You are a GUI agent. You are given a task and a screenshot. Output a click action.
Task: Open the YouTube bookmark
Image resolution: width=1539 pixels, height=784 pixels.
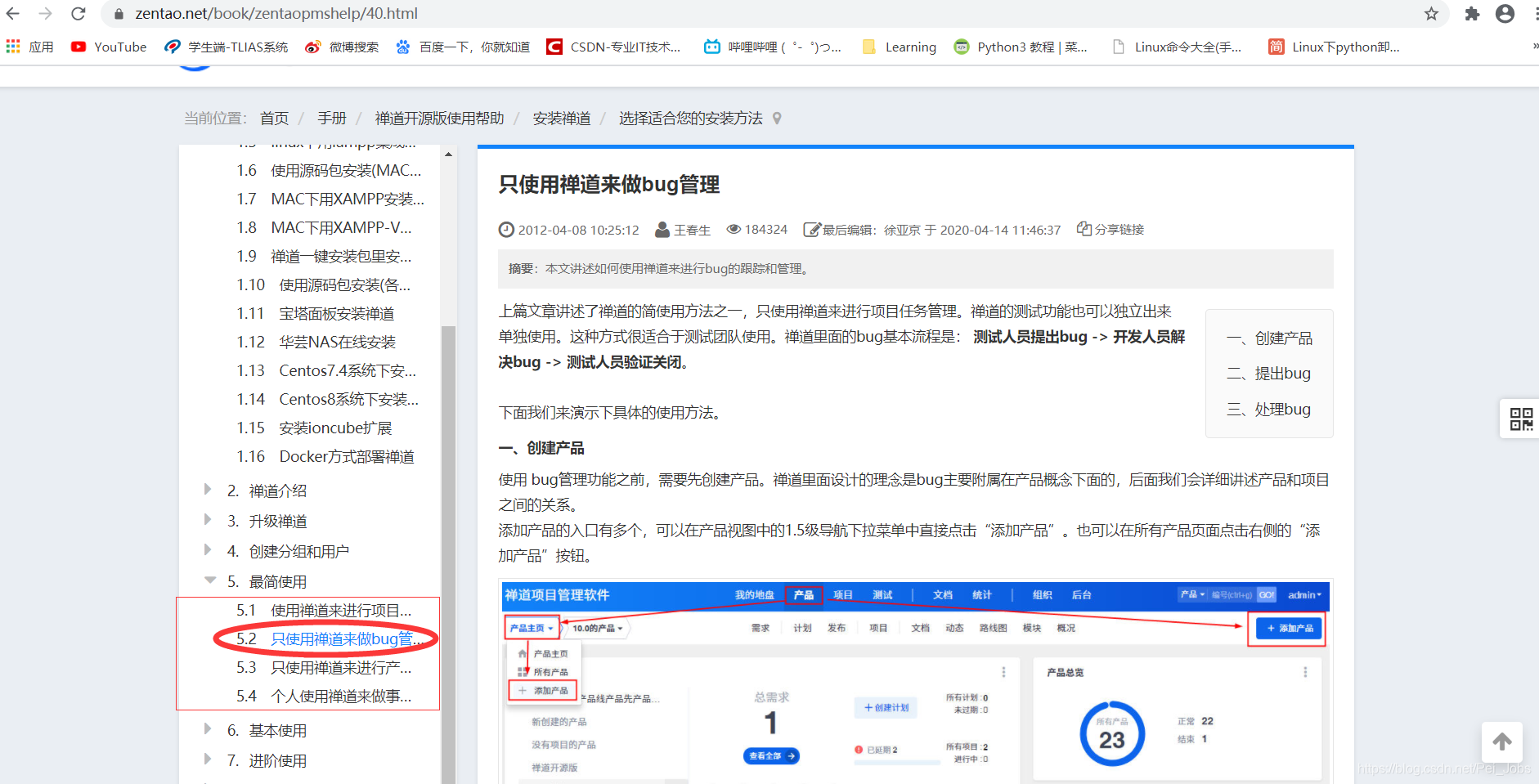109,47
